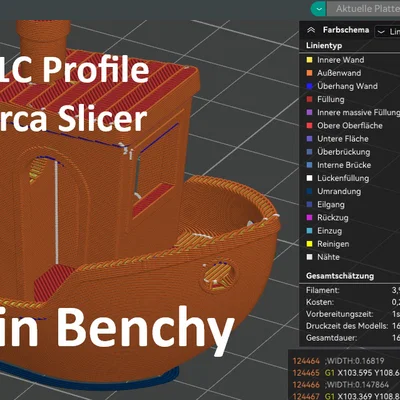The width and height of the screenshot is (400, 400).
Task: Click the Innere Wand yellow color swatch
Action: click(309, 60)
